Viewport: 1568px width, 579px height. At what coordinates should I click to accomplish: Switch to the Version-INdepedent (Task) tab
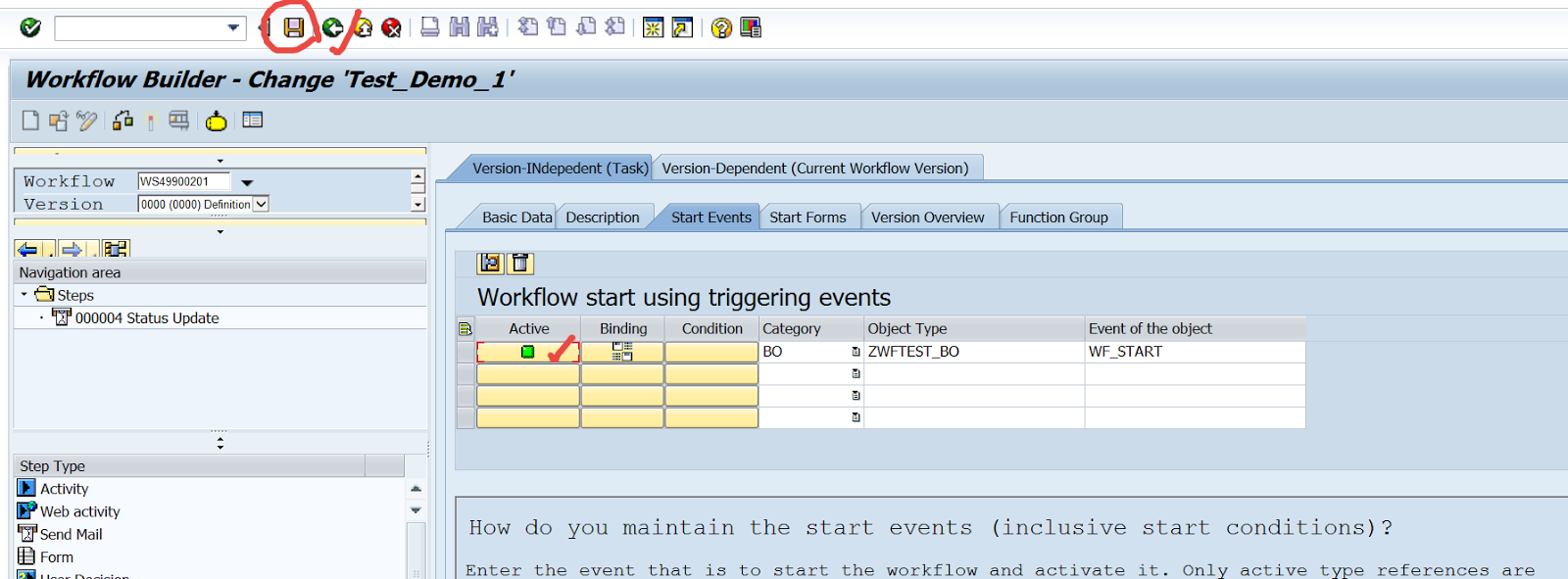click(560, 169)
